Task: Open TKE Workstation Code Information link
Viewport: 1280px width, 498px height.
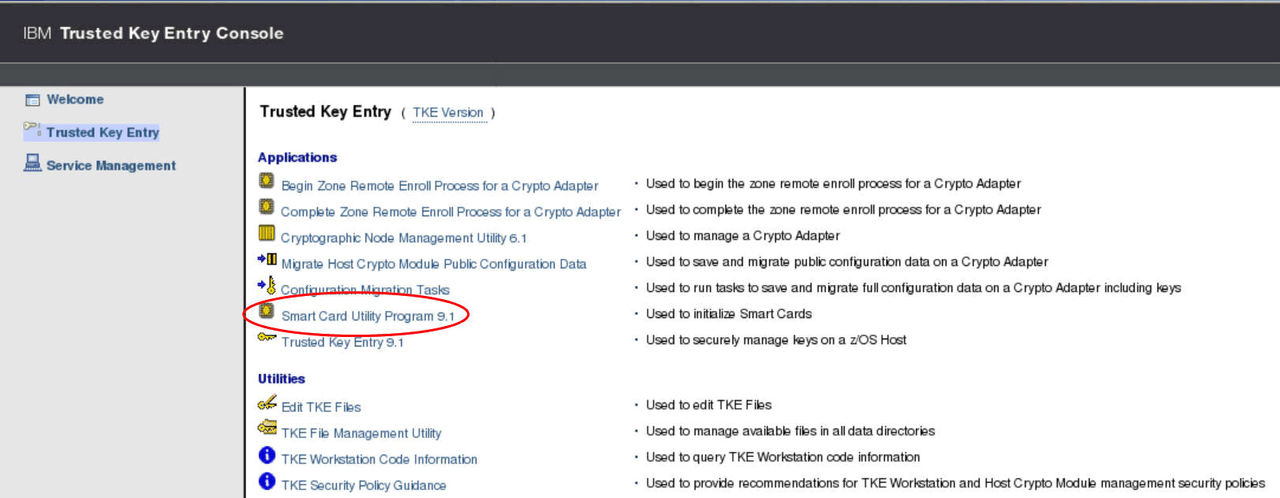Action: point(379,459)
